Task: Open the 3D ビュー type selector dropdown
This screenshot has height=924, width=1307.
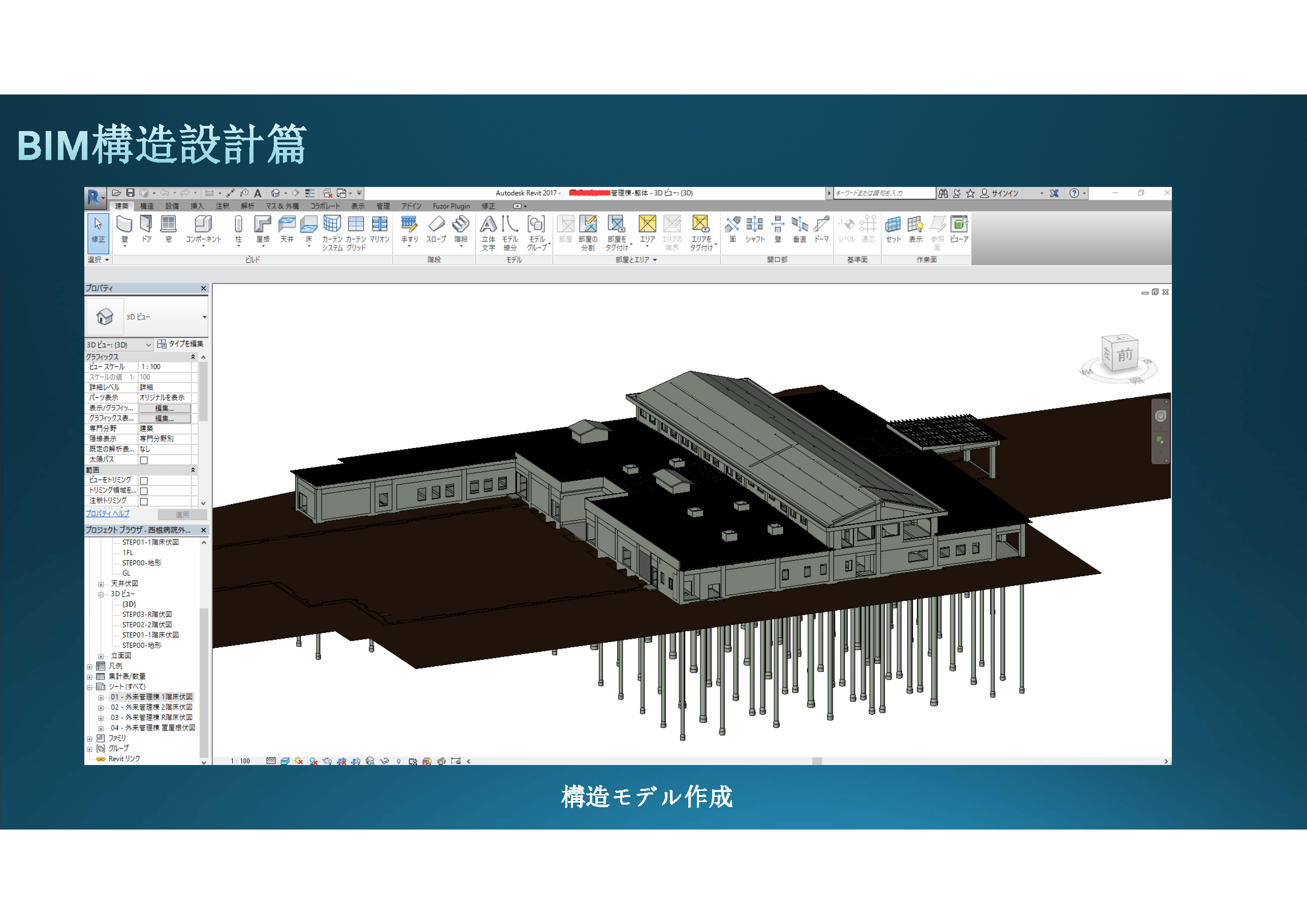Action: pyautogui.click(x=204, y=317)
